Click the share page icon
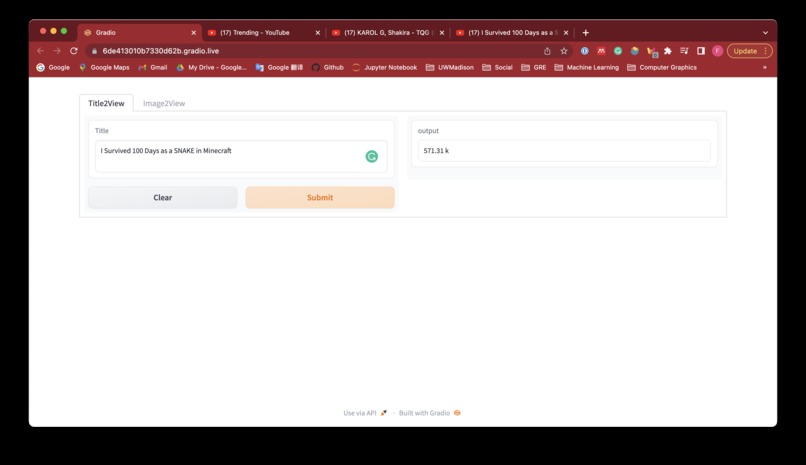Viewport: 806px width, 465px height. (547, 51)
